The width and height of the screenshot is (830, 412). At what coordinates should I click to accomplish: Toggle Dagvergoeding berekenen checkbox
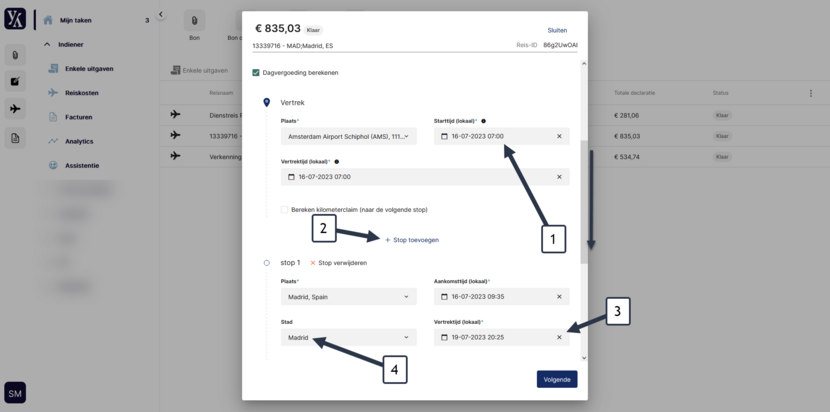coord(256,73)
